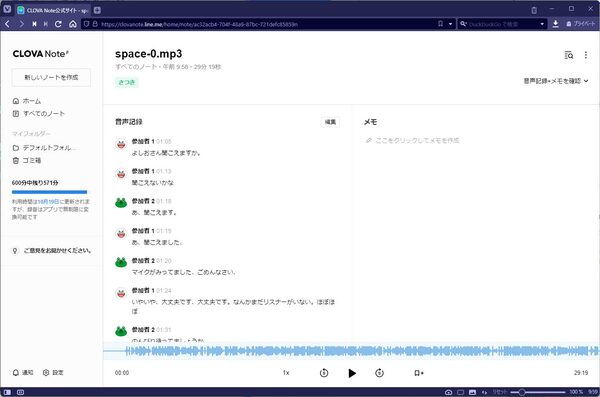This screenshot has height=397, width=600.
Task: Click the 10月19日 renewal date link
Action: [48, 201]
